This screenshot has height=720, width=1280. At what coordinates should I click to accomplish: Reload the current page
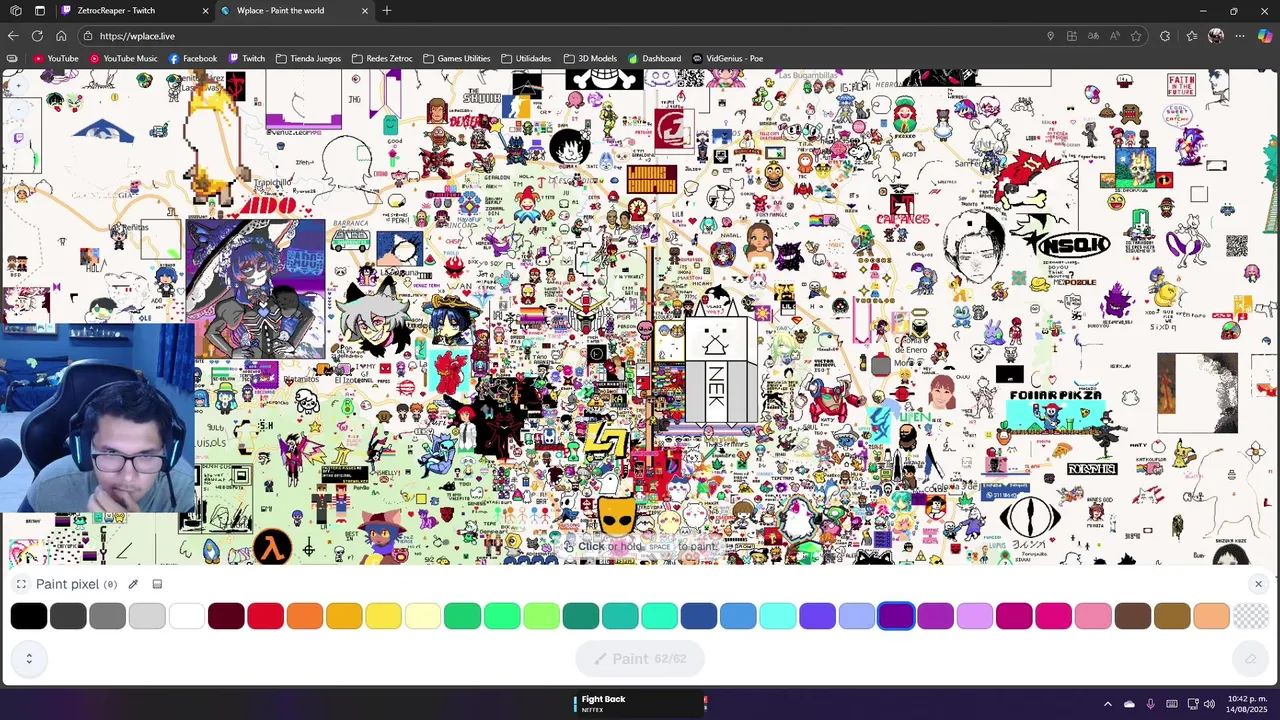click(37, 36)
